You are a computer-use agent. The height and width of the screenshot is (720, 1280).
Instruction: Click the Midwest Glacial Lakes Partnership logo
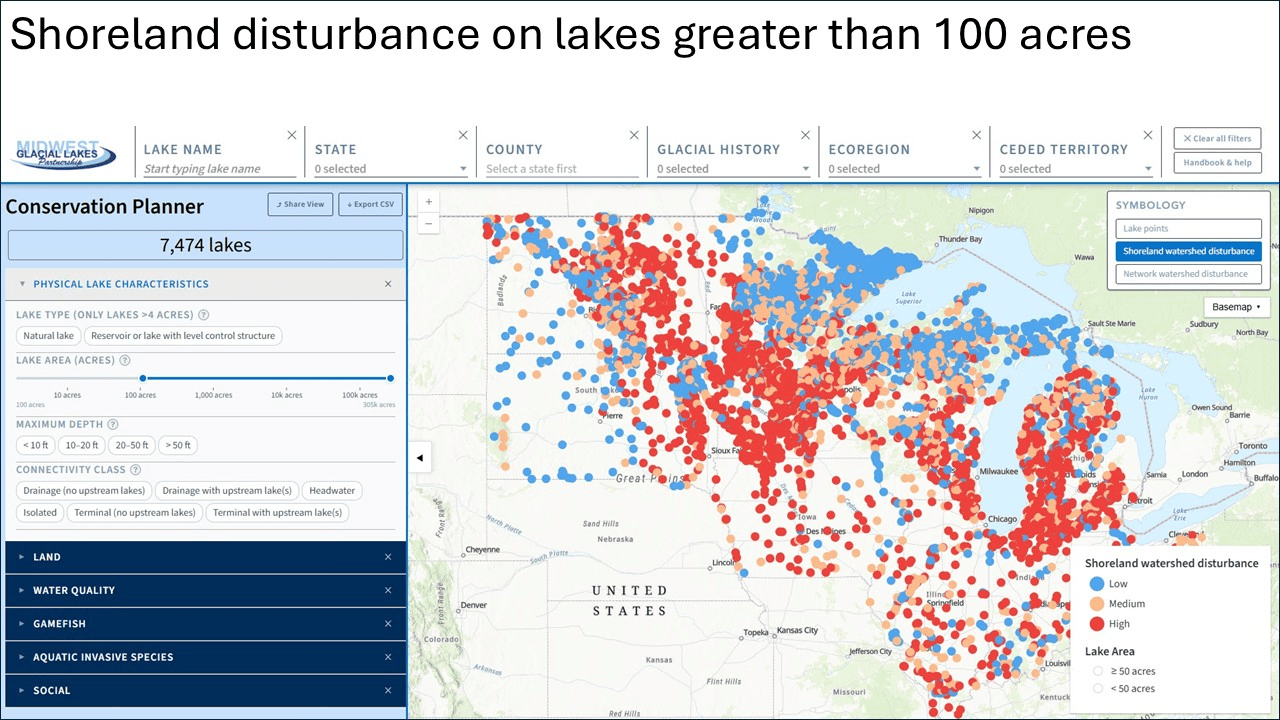[x=64, y=154]
